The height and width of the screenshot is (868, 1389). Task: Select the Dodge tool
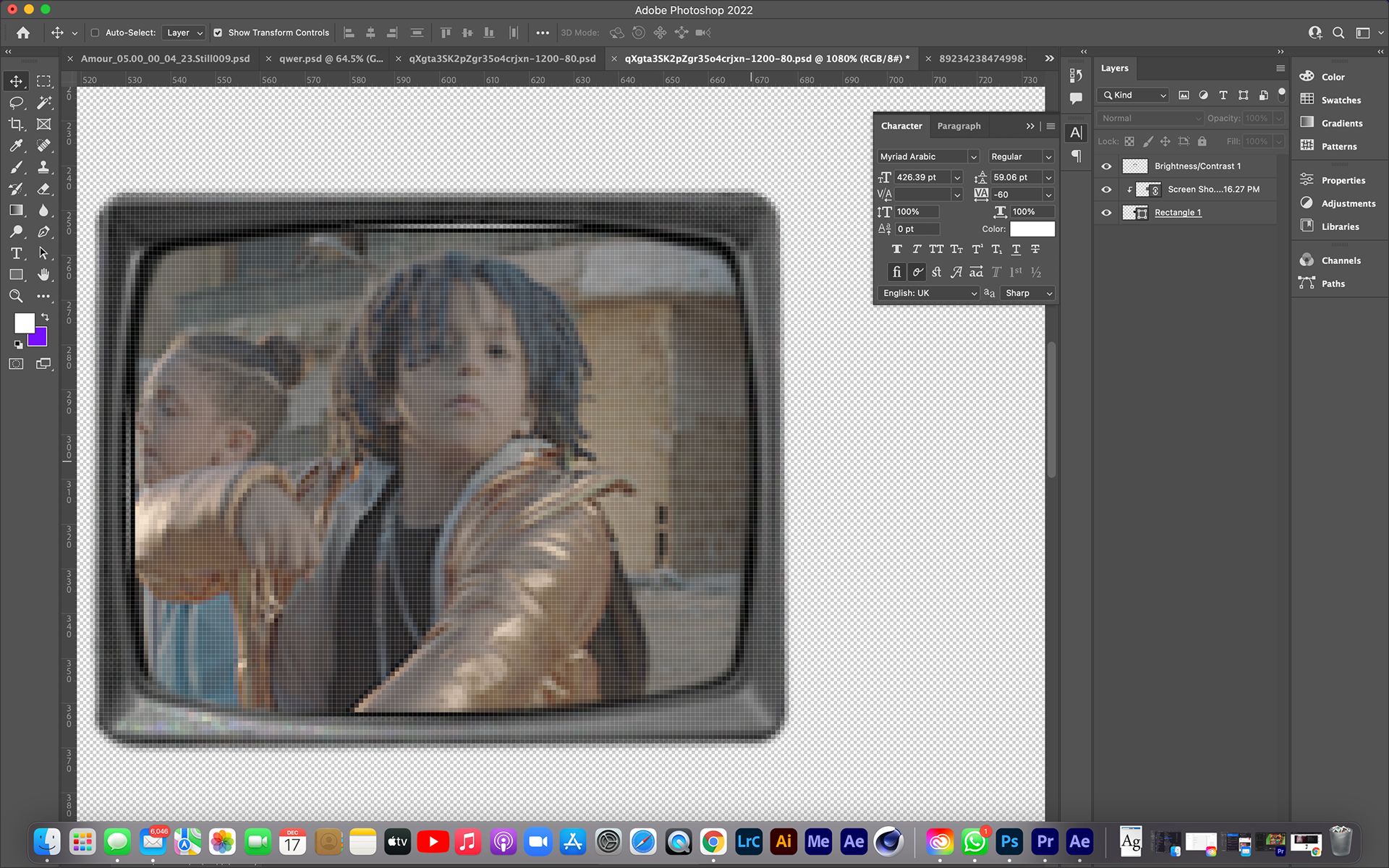(16, 231)
